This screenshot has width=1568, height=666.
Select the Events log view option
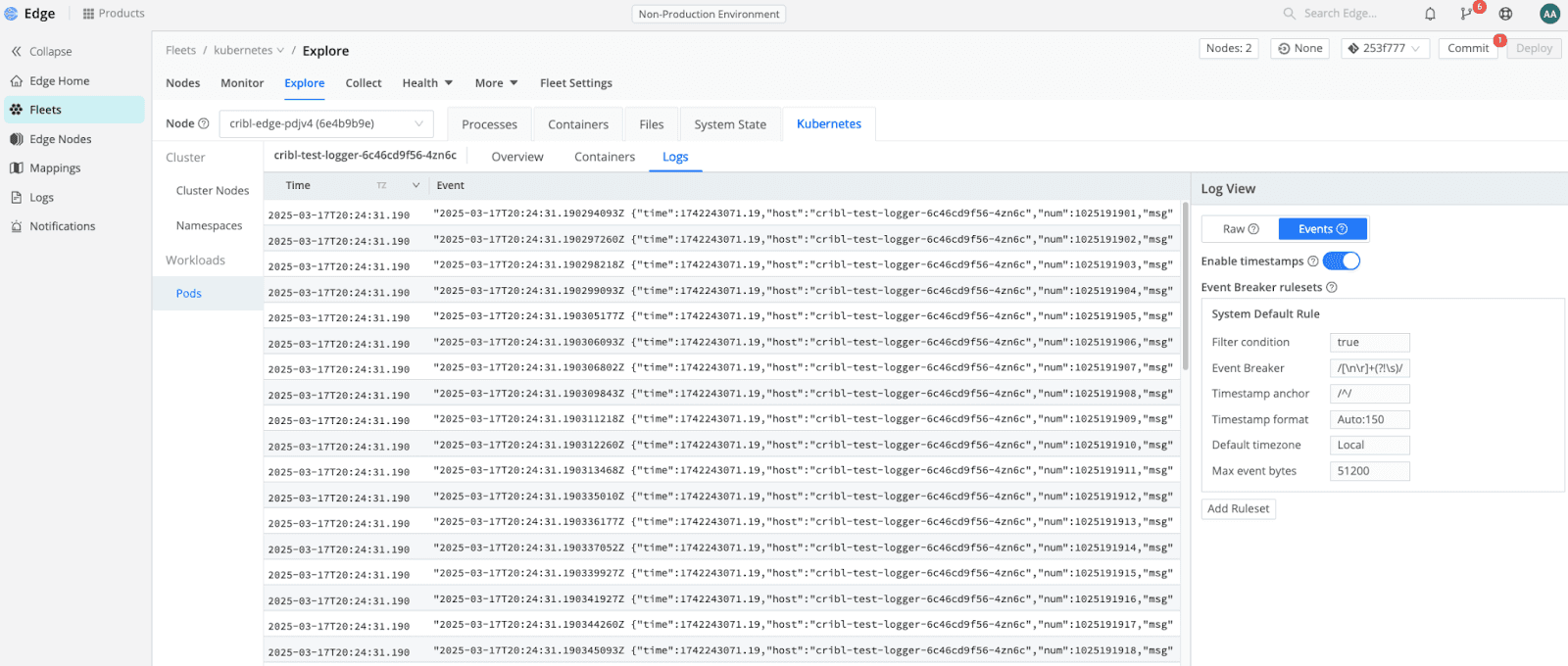[x=1322, y=229]
